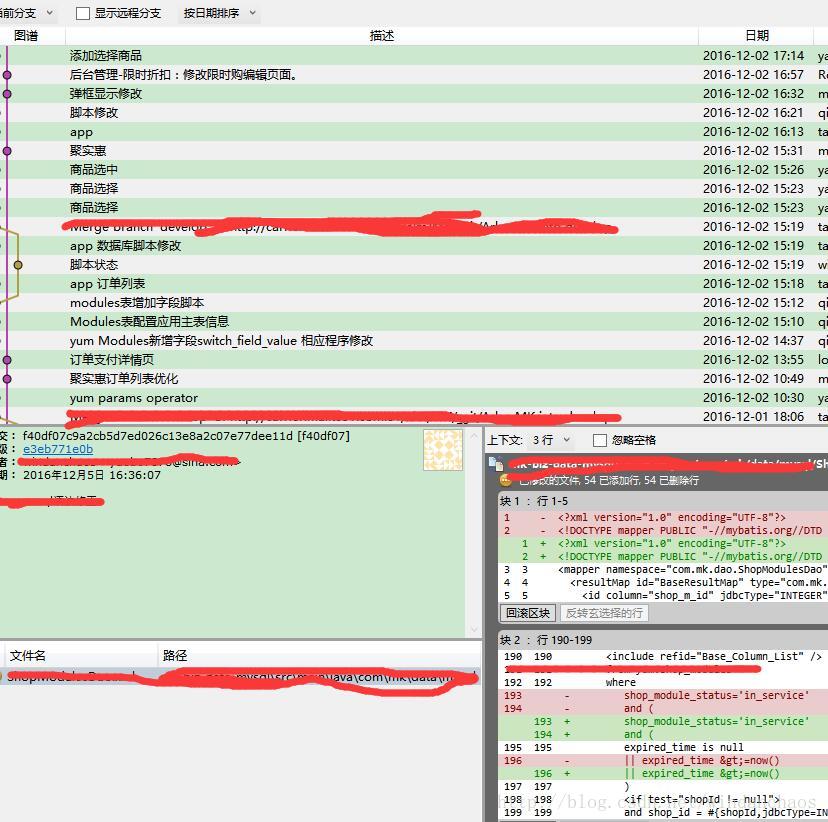
Task: Click the modified-file status icon
Action: click(x=506, y=480)
